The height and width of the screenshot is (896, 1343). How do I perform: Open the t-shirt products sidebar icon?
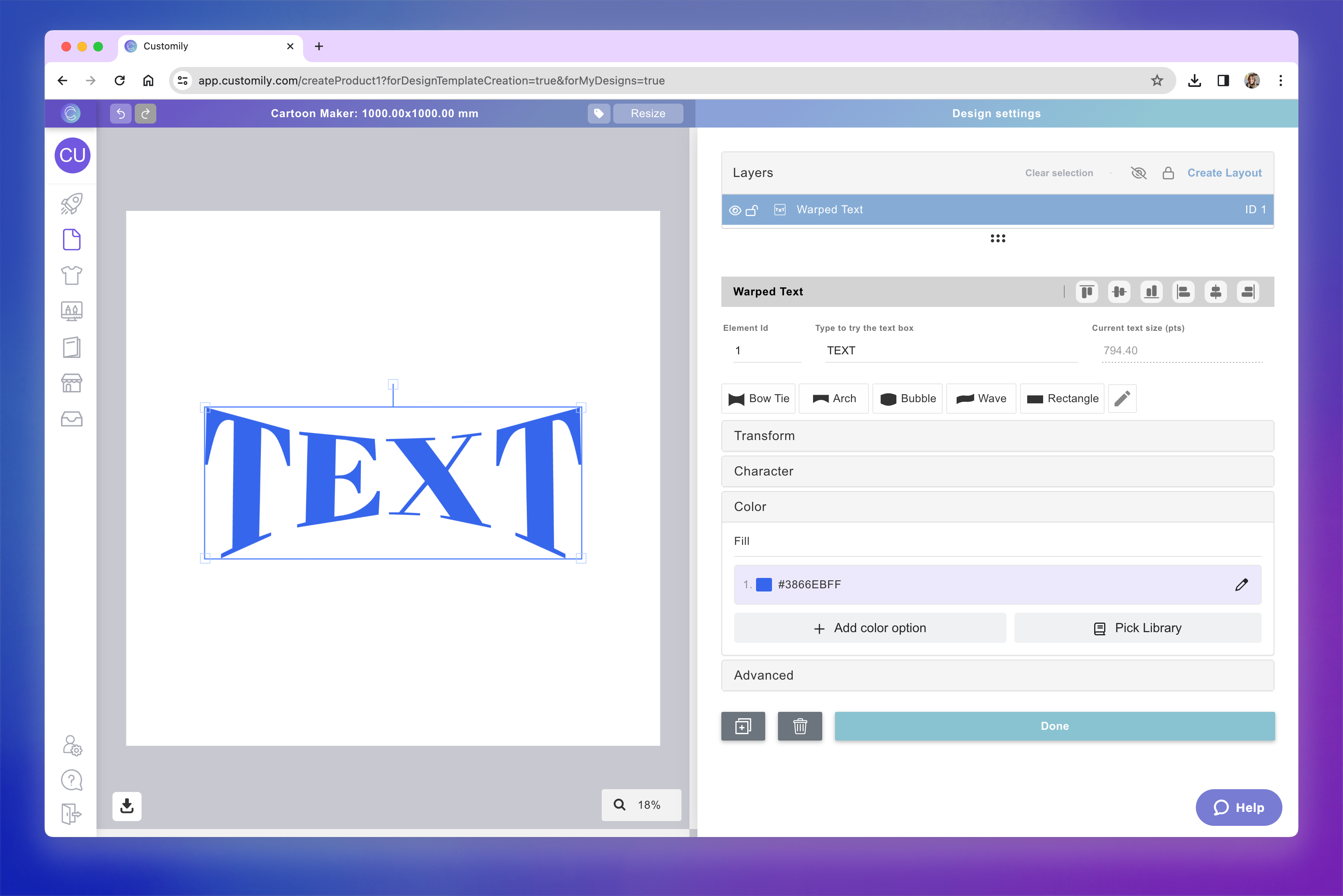71,275
